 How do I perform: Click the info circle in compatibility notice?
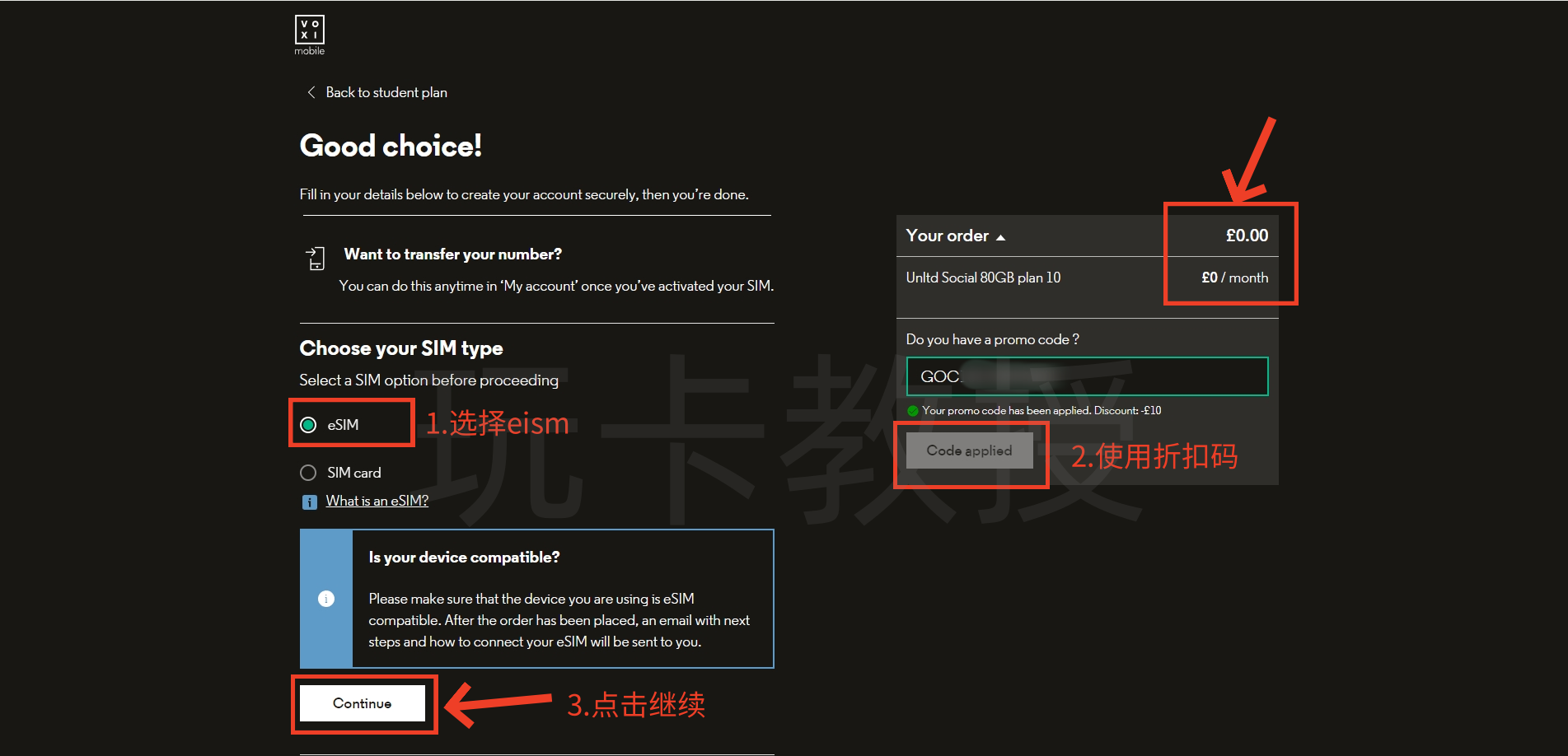coord(326,599)
